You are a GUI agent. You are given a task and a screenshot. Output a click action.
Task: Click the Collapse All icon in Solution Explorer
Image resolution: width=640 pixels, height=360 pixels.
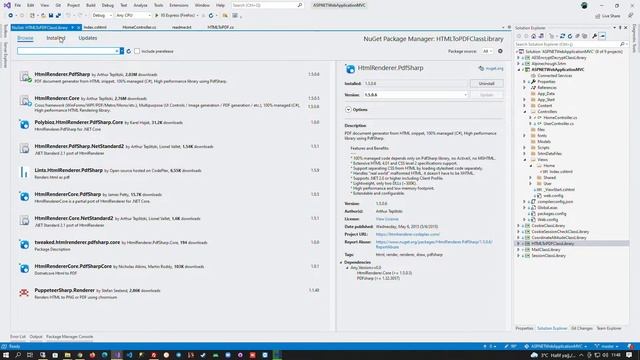[577, 36]
